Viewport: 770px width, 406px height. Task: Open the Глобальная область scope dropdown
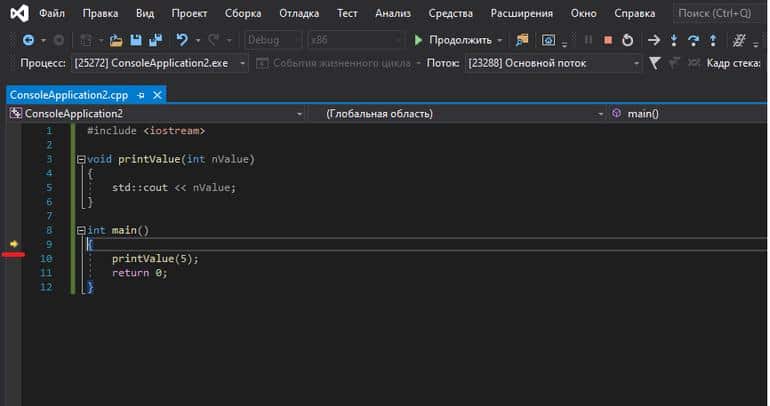tap(600, 114)
